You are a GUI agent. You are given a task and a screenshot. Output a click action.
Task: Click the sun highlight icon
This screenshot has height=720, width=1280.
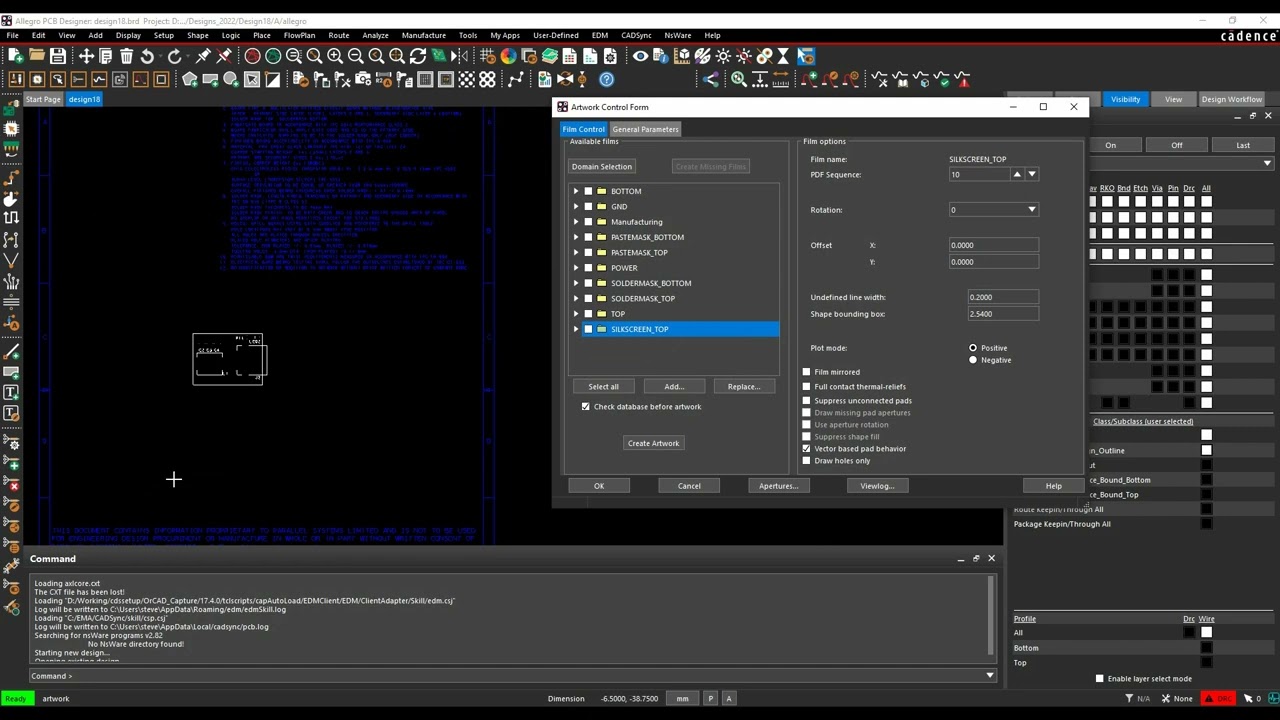723,56
